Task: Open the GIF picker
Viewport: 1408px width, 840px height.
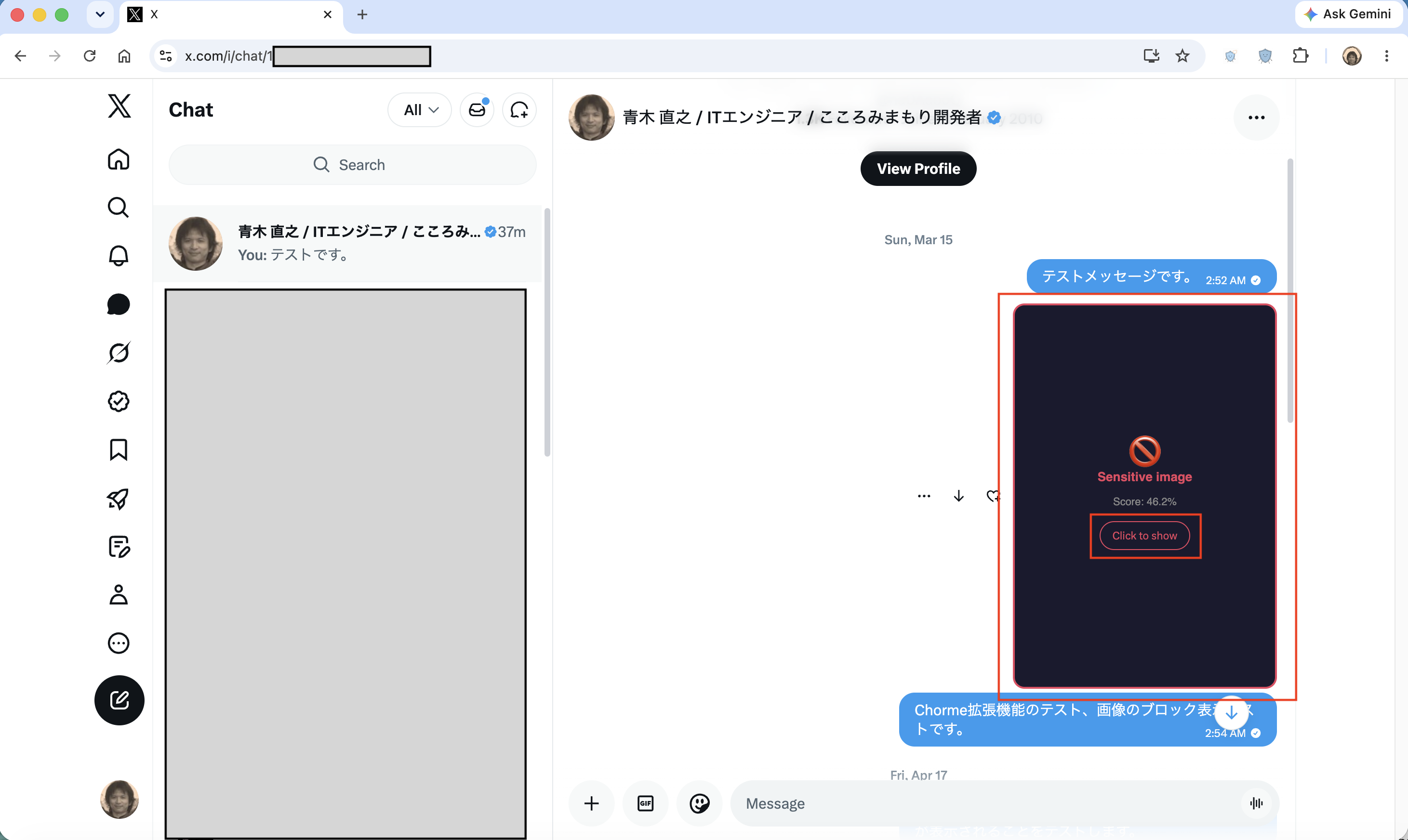Action: click(645, 803)
